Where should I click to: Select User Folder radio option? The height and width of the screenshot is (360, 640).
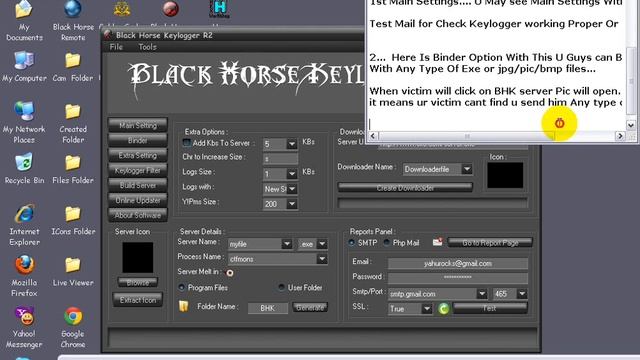[282, 287]
